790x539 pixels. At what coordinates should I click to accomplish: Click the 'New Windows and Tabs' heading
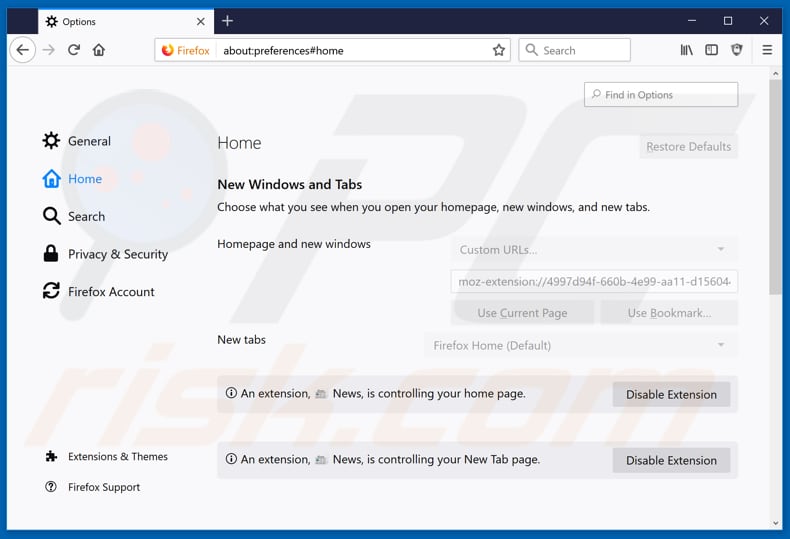(290, 184)
